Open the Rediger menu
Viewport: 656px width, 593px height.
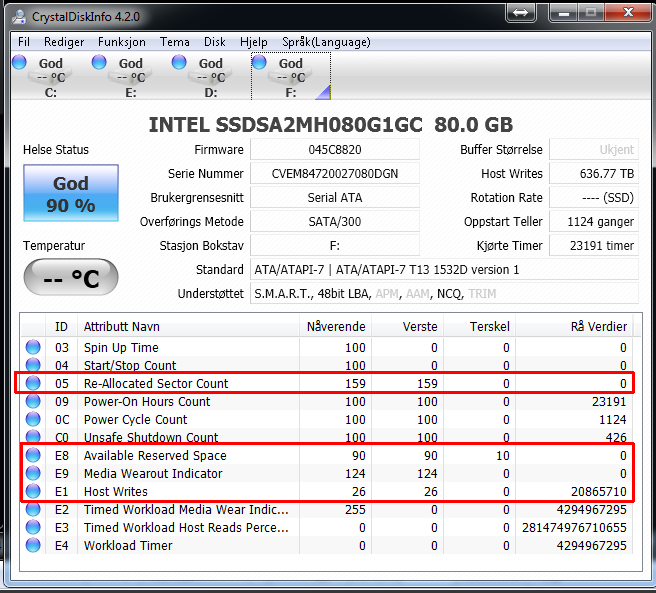click(x=64, y=42)
